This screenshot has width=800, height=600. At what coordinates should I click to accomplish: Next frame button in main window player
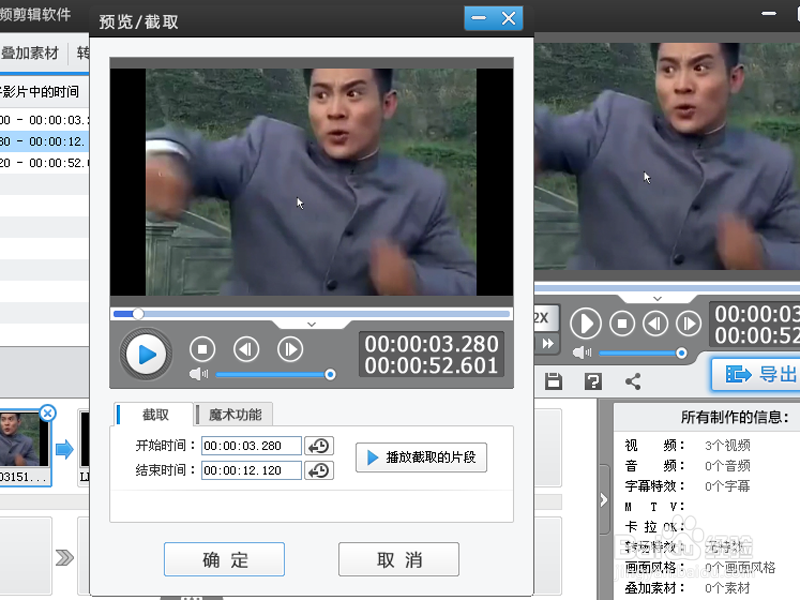pos(689,323)
